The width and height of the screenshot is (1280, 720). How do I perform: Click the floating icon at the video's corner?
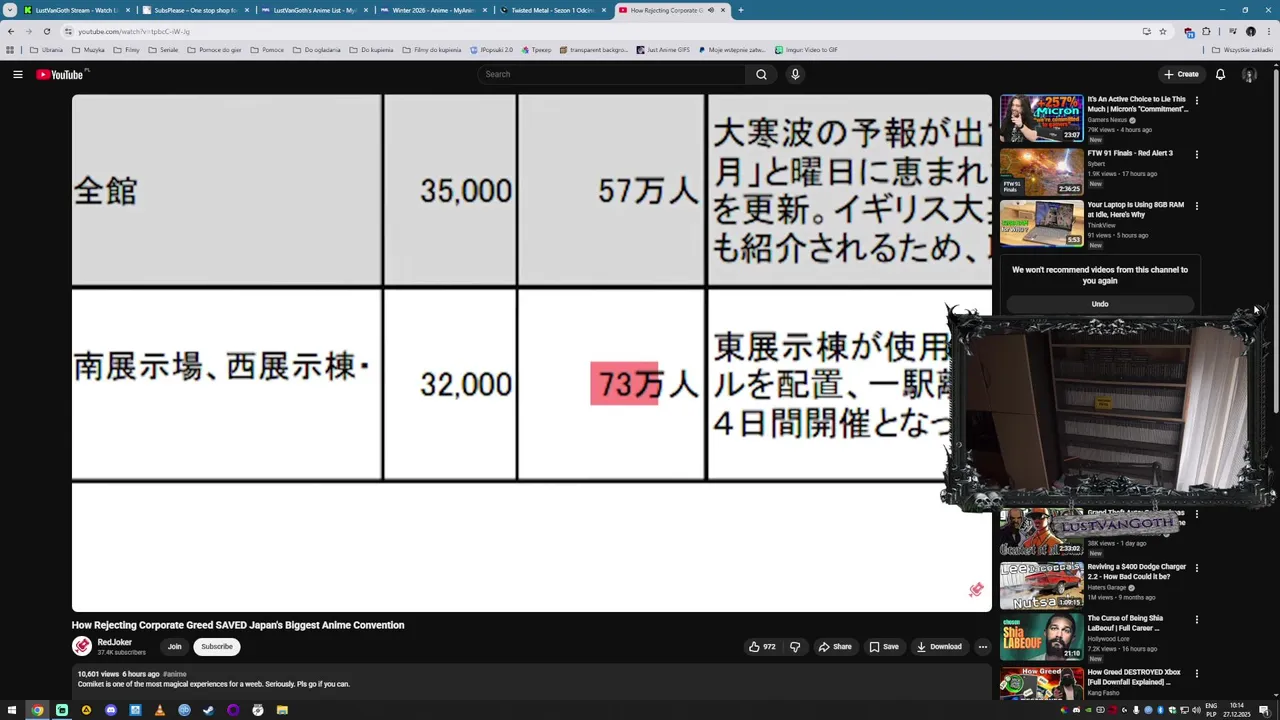click(976, 590)
